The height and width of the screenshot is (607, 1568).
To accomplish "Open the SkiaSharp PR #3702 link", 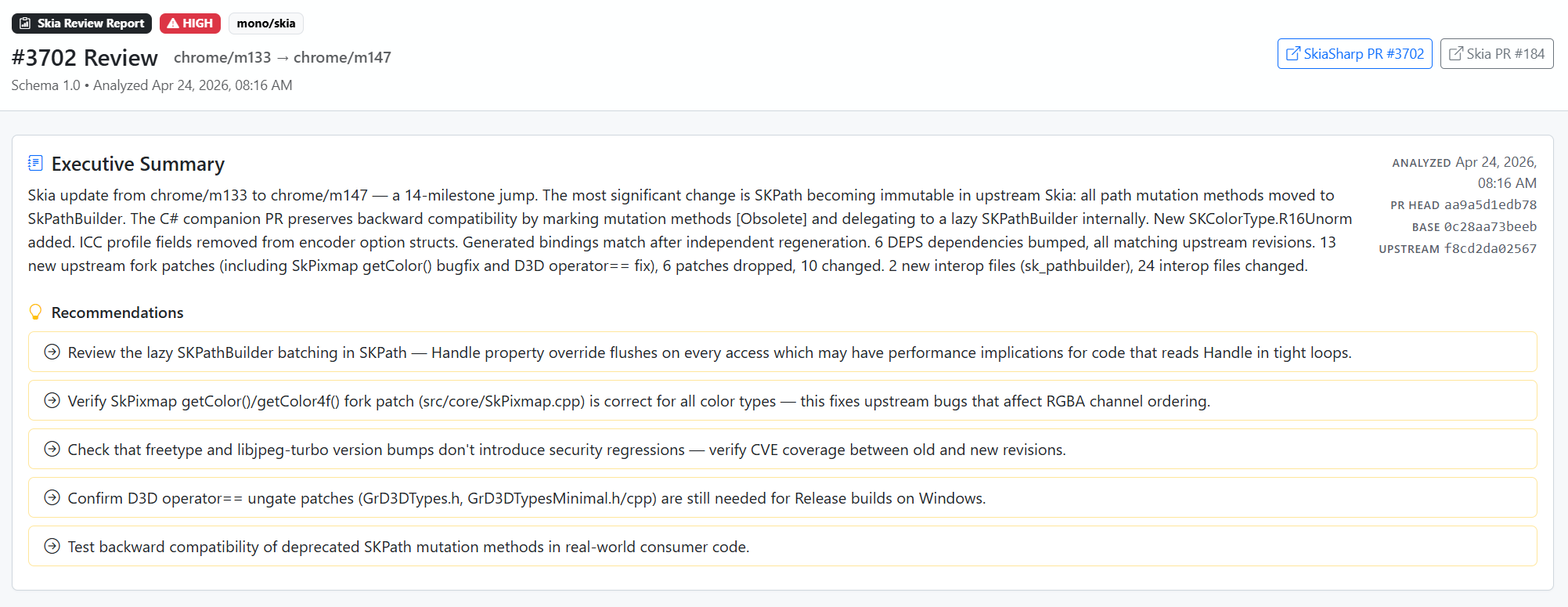I will point(1354,54).
